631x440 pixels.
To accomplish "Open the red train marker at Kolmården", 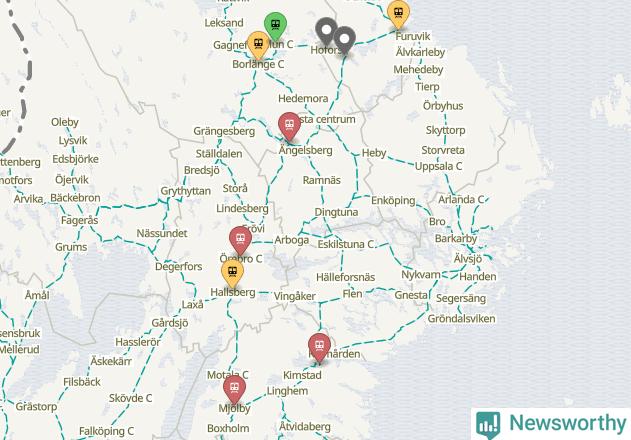I will click(320, 348).
